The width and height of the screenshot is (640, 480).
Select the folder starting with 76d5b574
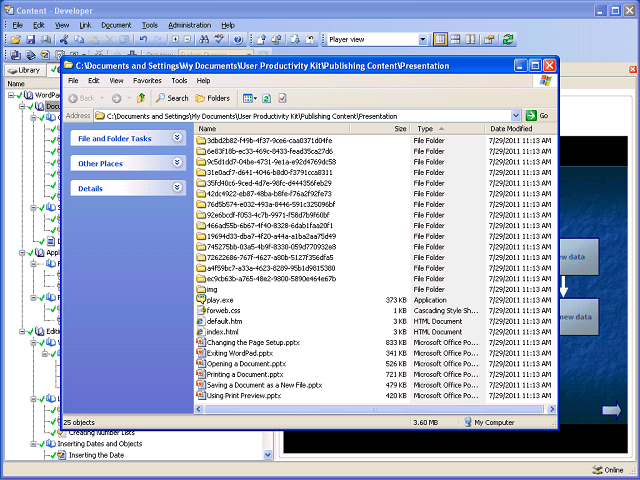pos(266,204)
